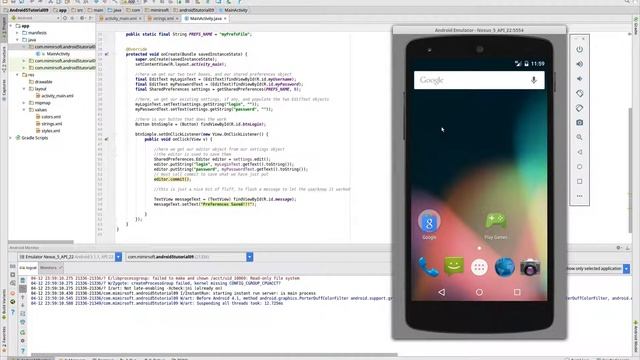Open the Google folder on the phone home screen
Viewport: 640px width, 360px height.
pyautogui.click(x=429, y=224)
